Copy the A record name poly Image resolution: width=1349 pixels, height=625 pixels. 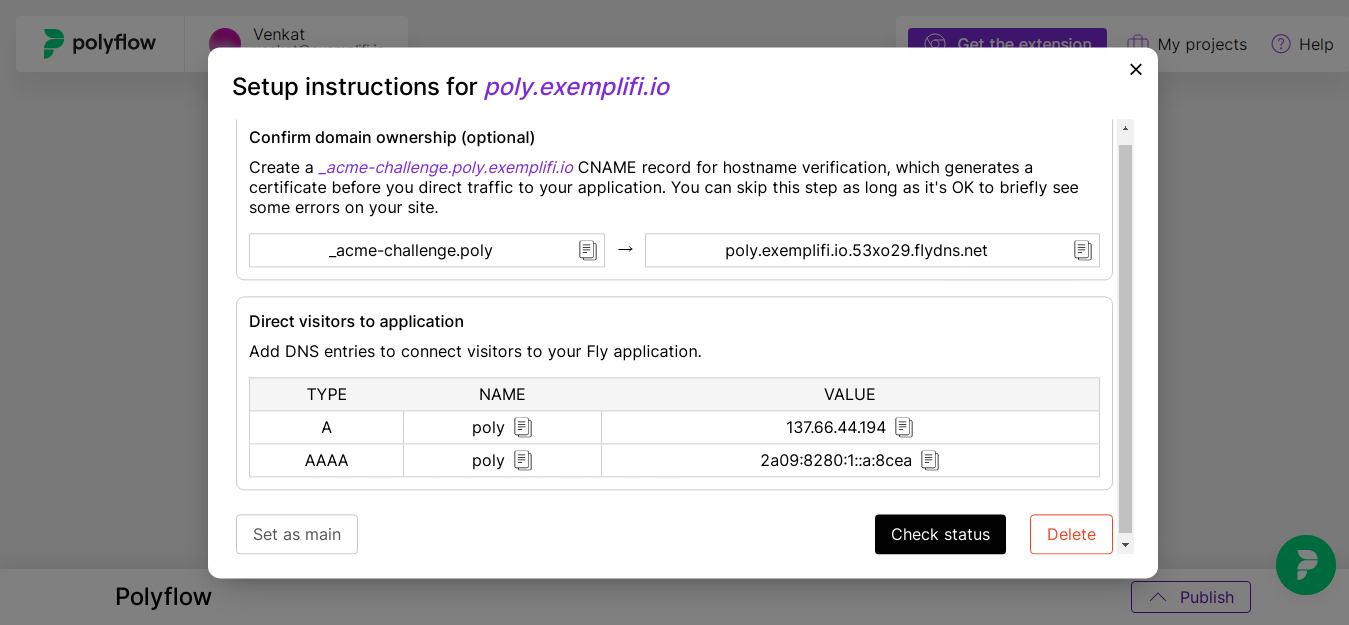[523, 427]
